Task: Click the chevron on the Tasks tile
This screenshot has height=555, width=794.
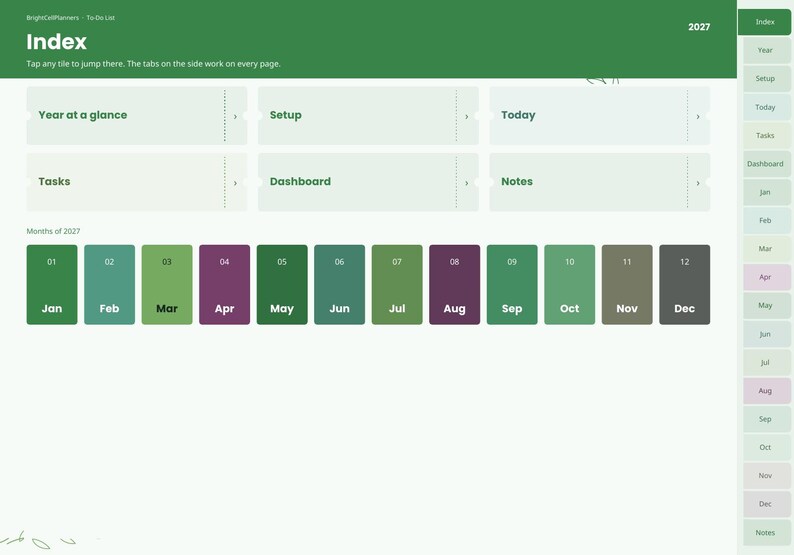Action: pos(235,183)
